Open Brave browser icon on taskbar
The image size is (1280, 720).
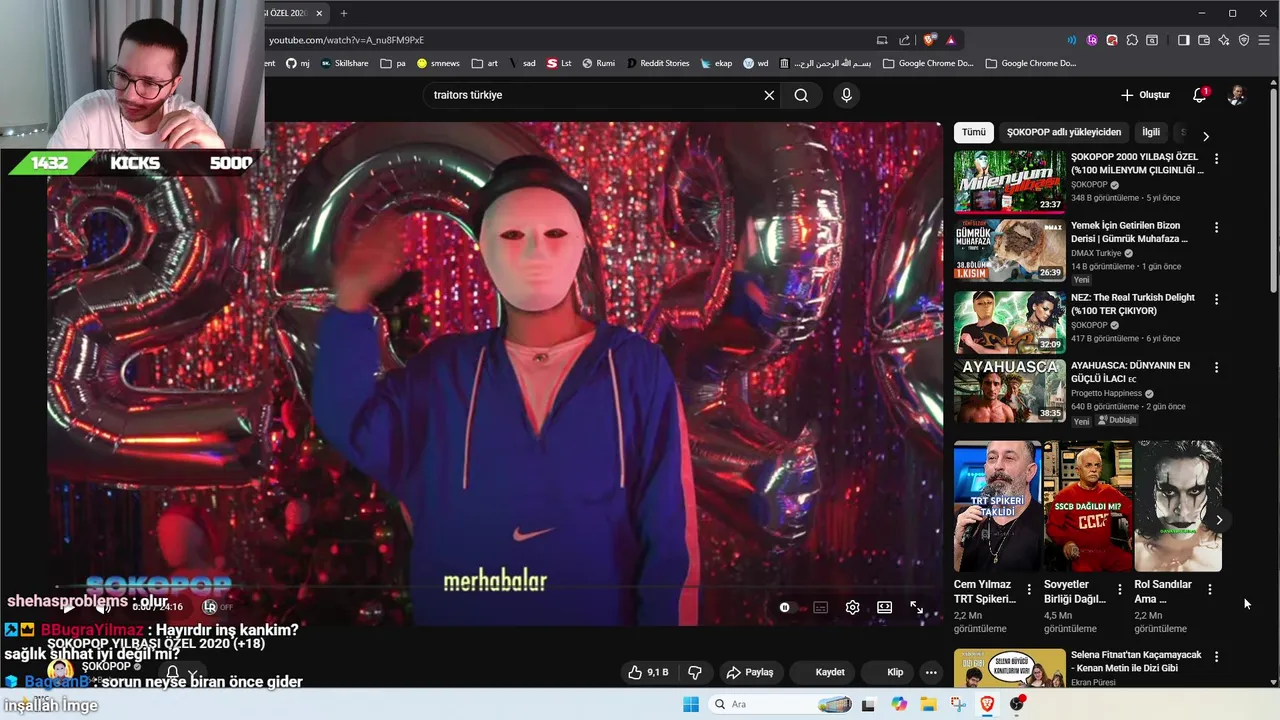[987, 704]
